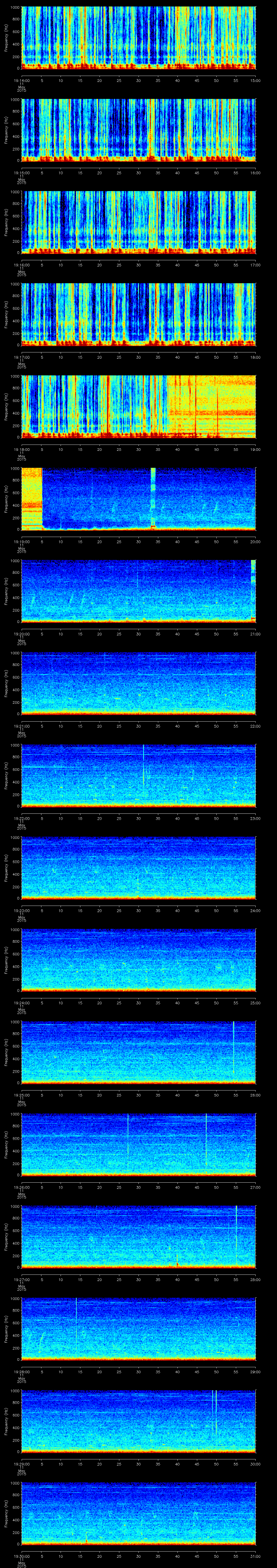Click the vertical spike near 14s in the 19:28:00 panel
The image size is (277, 1568).
[x=76, y=1324]
